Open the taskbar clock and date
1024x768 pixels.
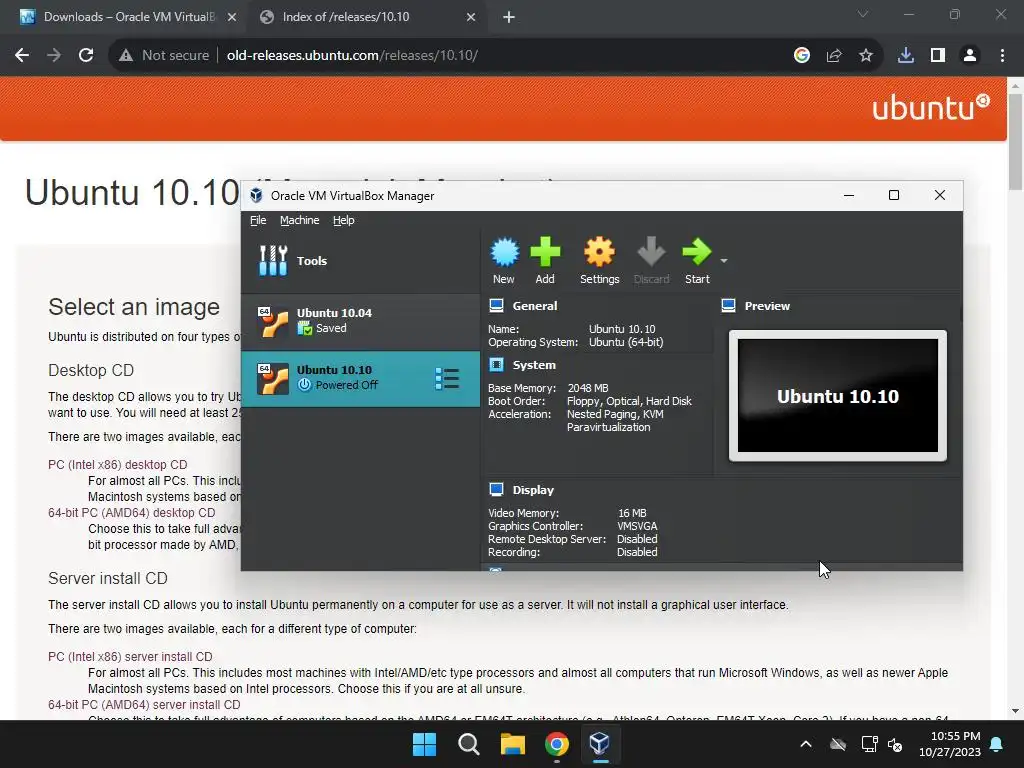click(x=950, y=744)
